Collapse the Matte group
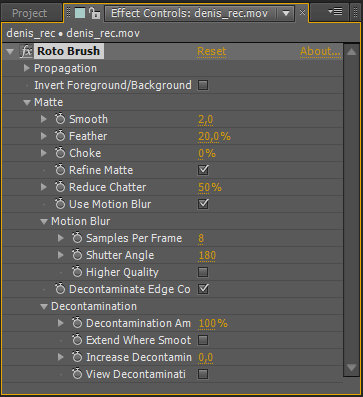The height and width of the screenshot is (397, 363). point(27,102)
